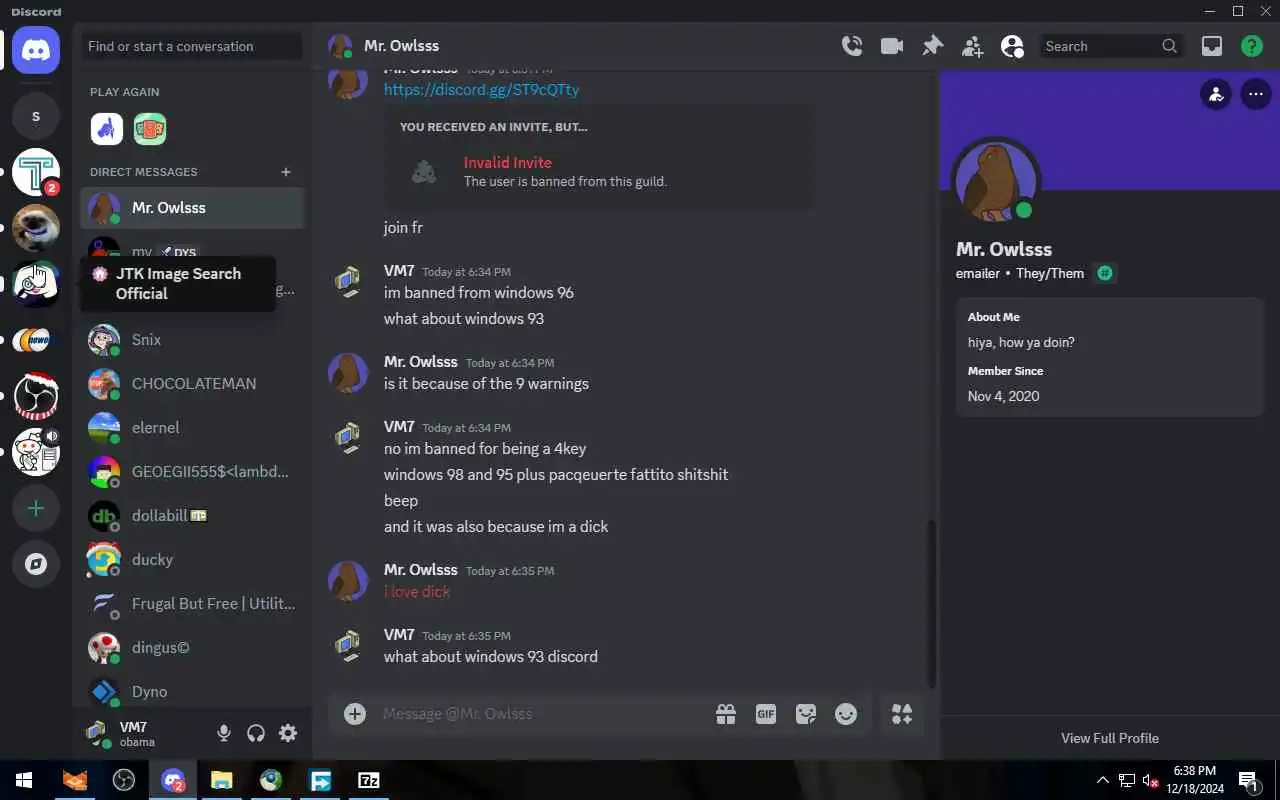Open the S server

(36, 117)
